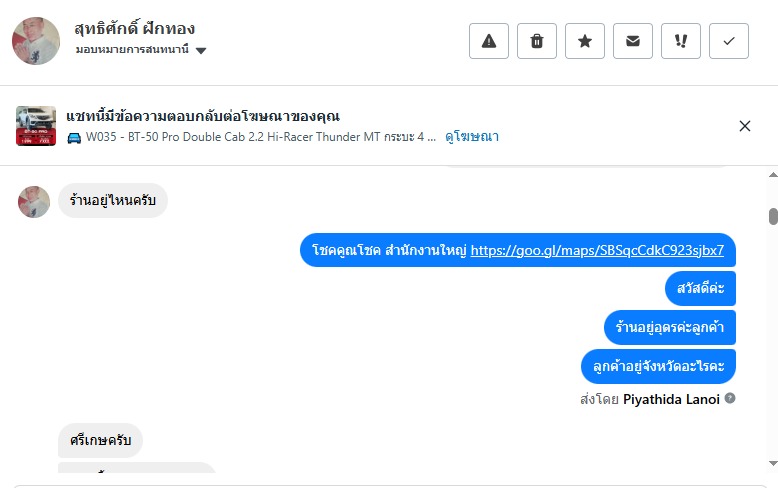Star this conversation as important

tap(585, 41)
